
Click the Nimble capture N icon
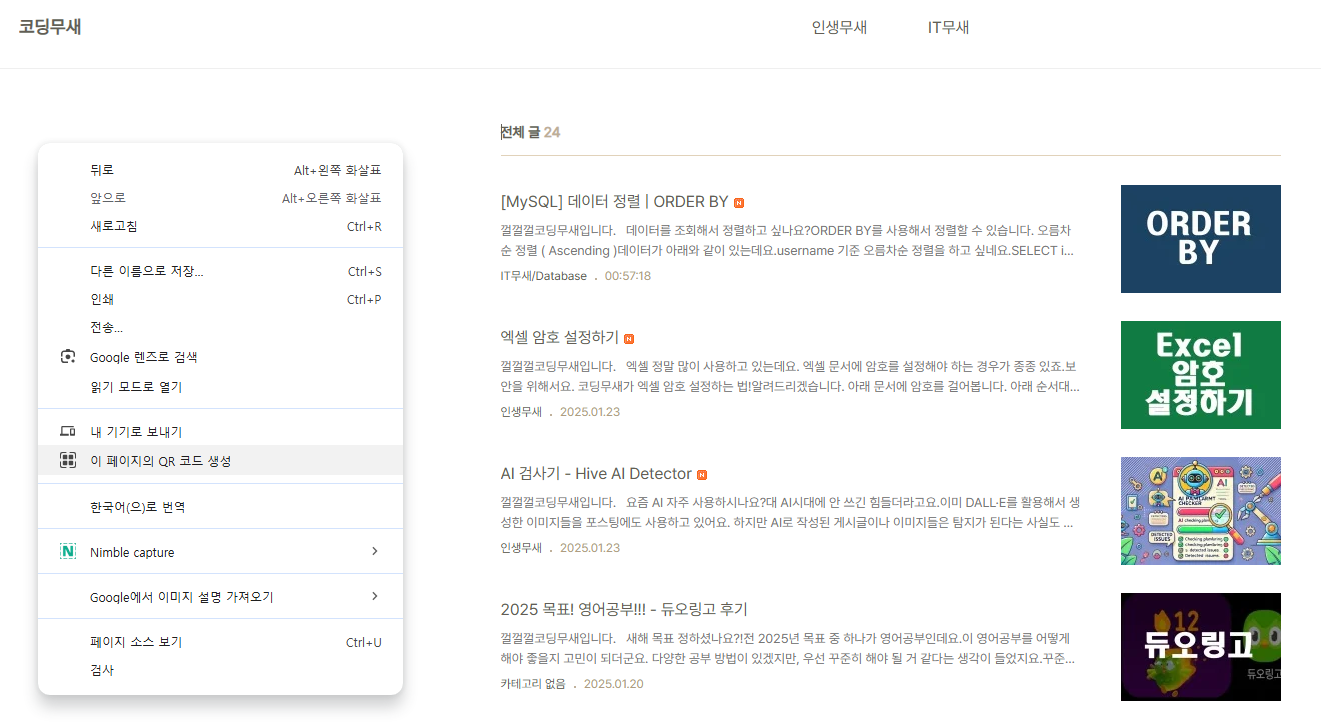click(68, 552)
